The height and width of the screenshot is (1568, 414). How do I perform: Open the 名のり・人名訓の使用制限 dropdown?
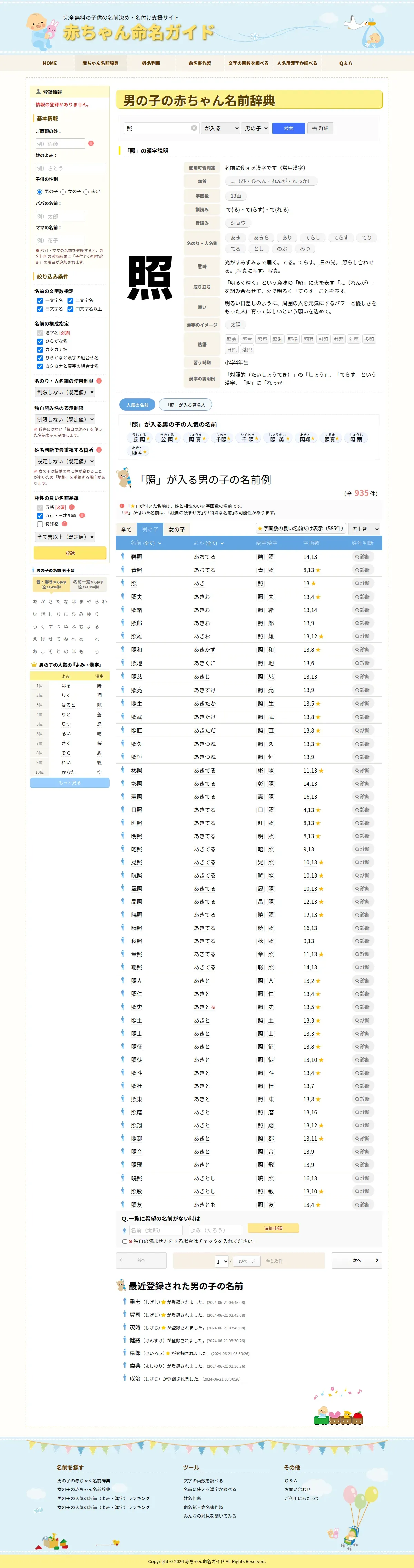[65, 392]
